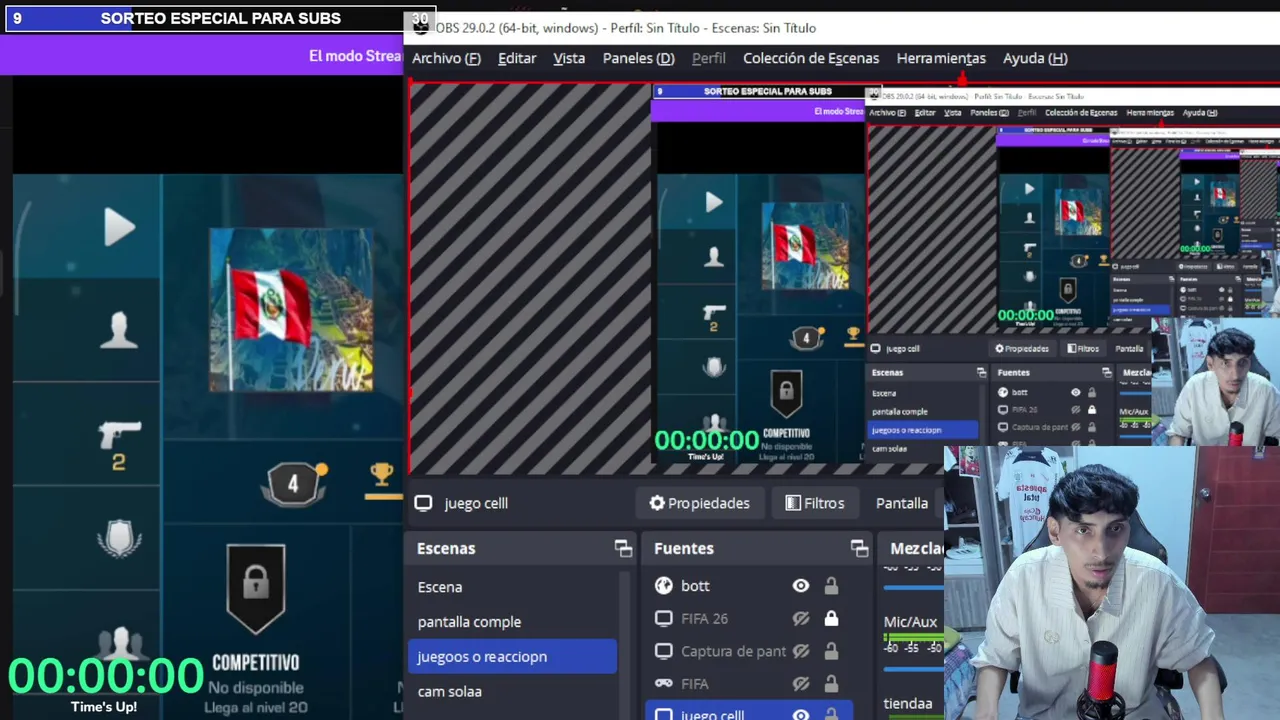Image resolution: width=1280 pixels, height=720 pixels.
Task: Click the Mic/Aux mixer label
Action: pos(910,622)
